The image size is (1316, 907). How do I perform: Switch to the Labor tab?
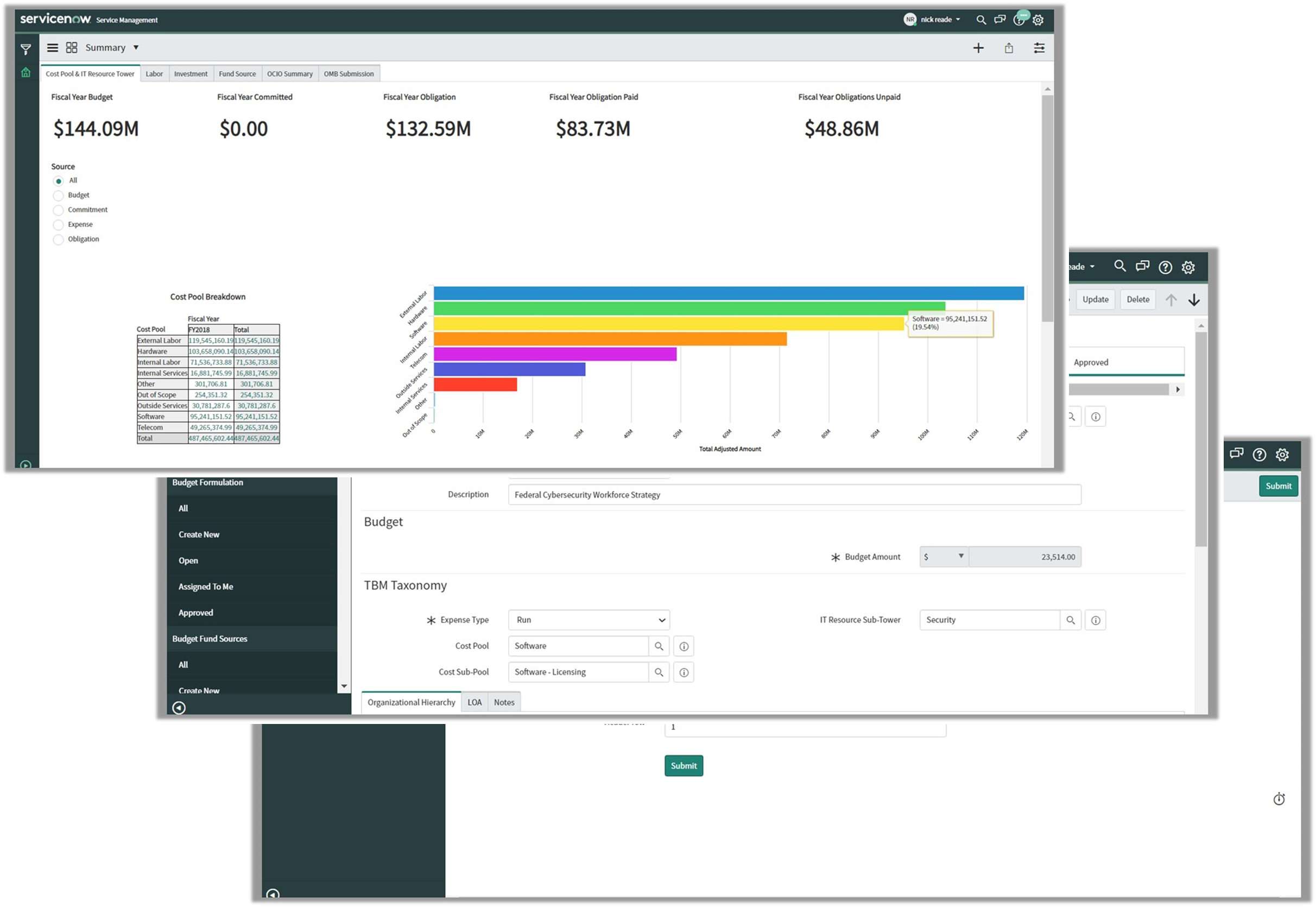[x=154, y=74]
